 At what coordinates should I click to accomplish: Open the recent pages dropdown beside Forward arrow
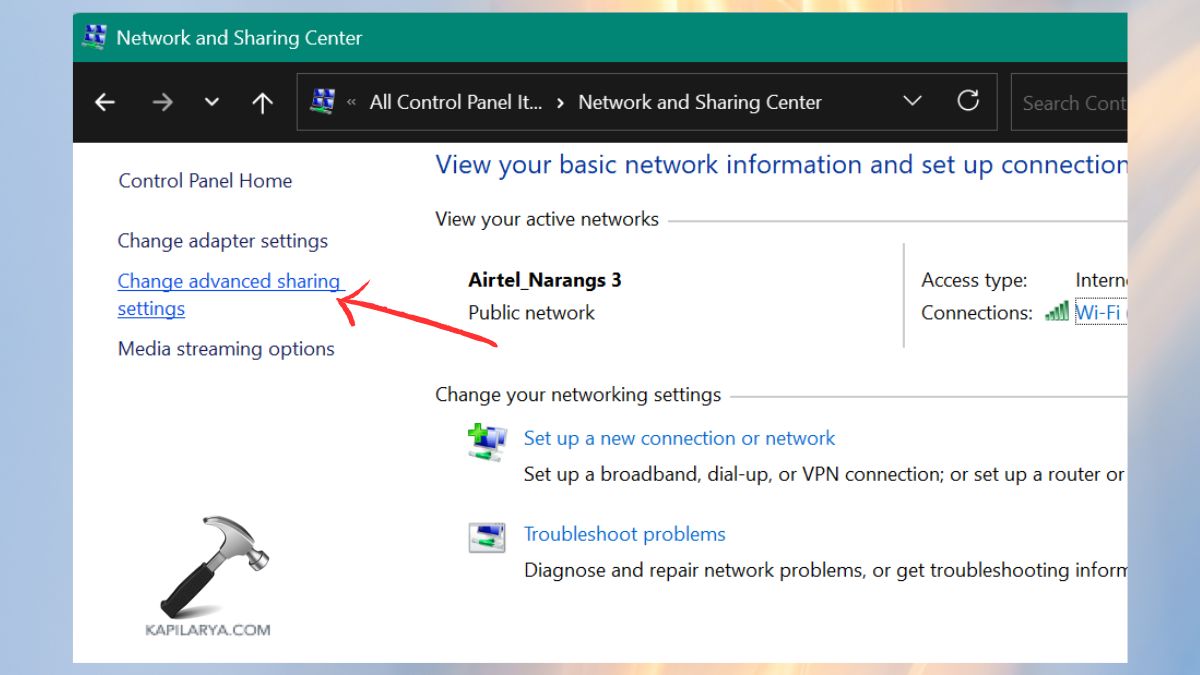[211, 101]
